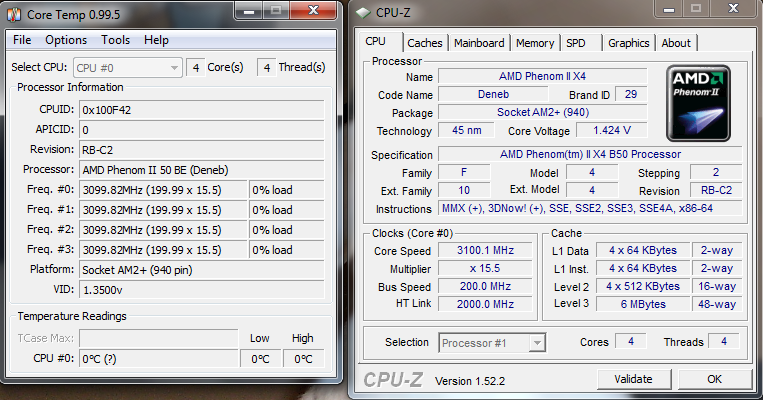Click the HT Link value 2000.0 MHz
Image resolution: width=763 pixels, height=400 pixels.
coord(485,304)
